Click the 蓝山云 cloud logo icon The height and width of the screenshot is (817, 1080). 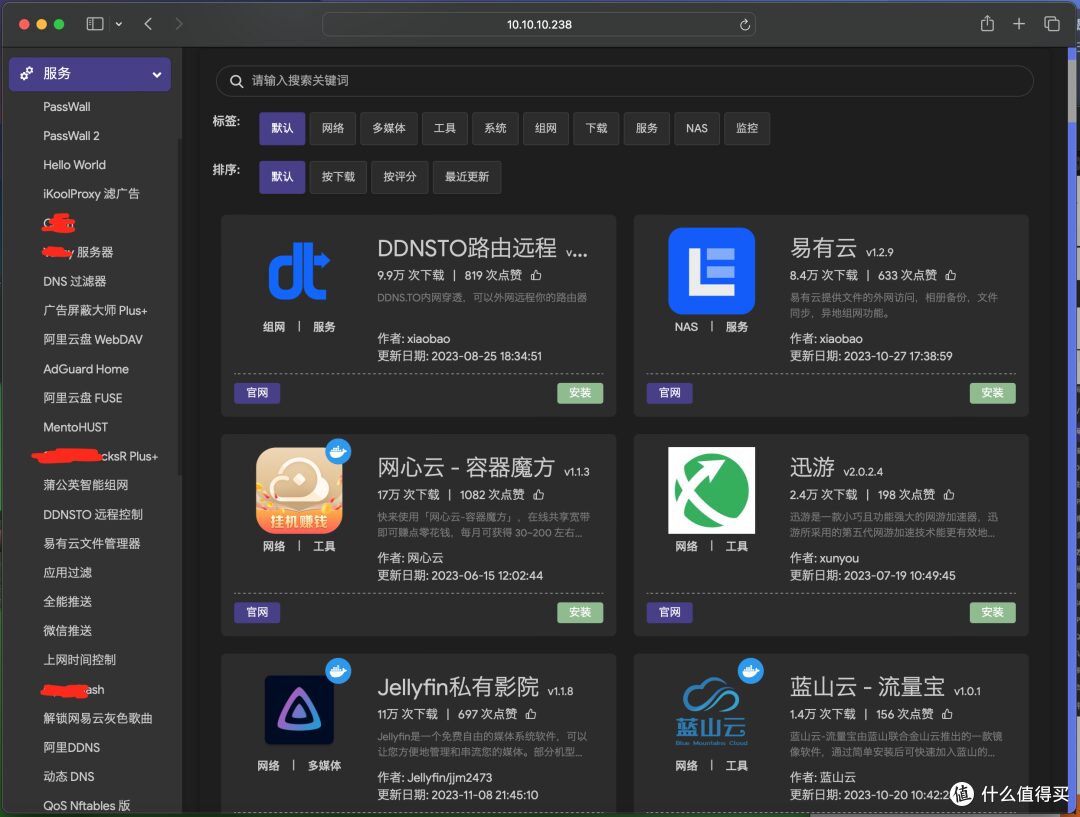point(710,710)
